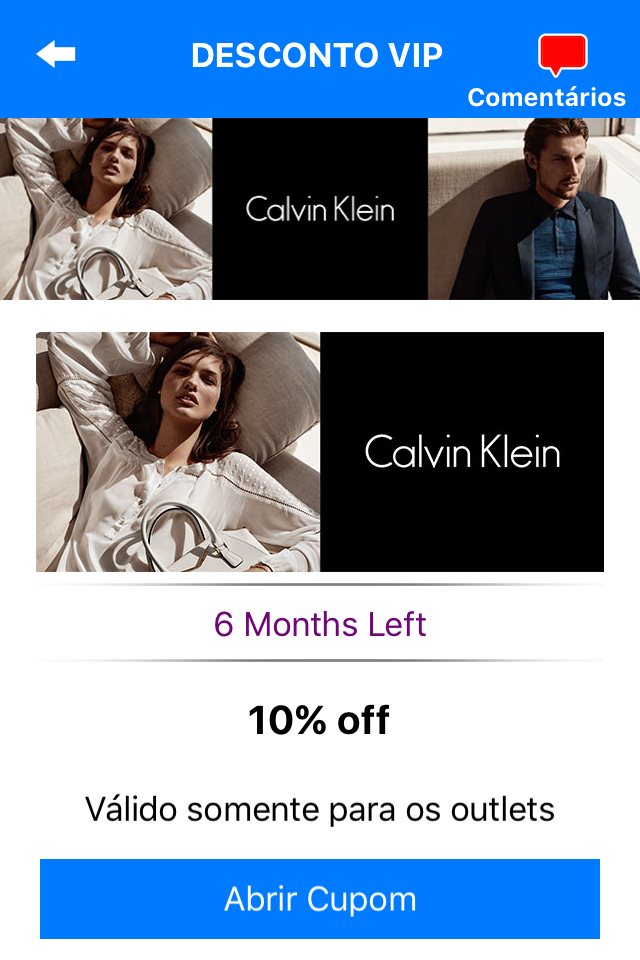
Task: Open the large coupon woman photo
Action: tap(178, 452)
